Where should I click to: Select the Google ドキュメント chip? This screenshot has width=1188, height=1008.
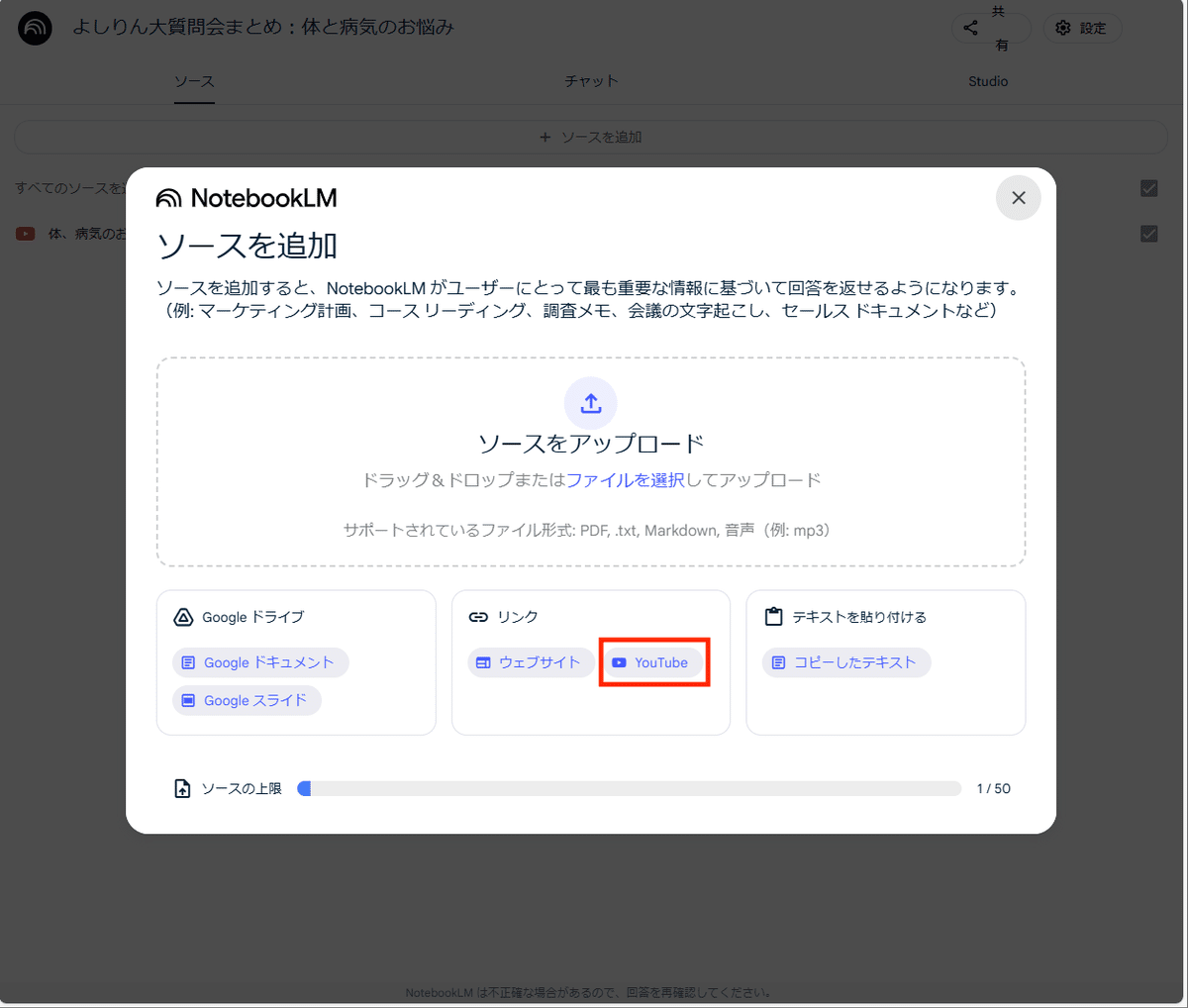[x=260, y=662]
